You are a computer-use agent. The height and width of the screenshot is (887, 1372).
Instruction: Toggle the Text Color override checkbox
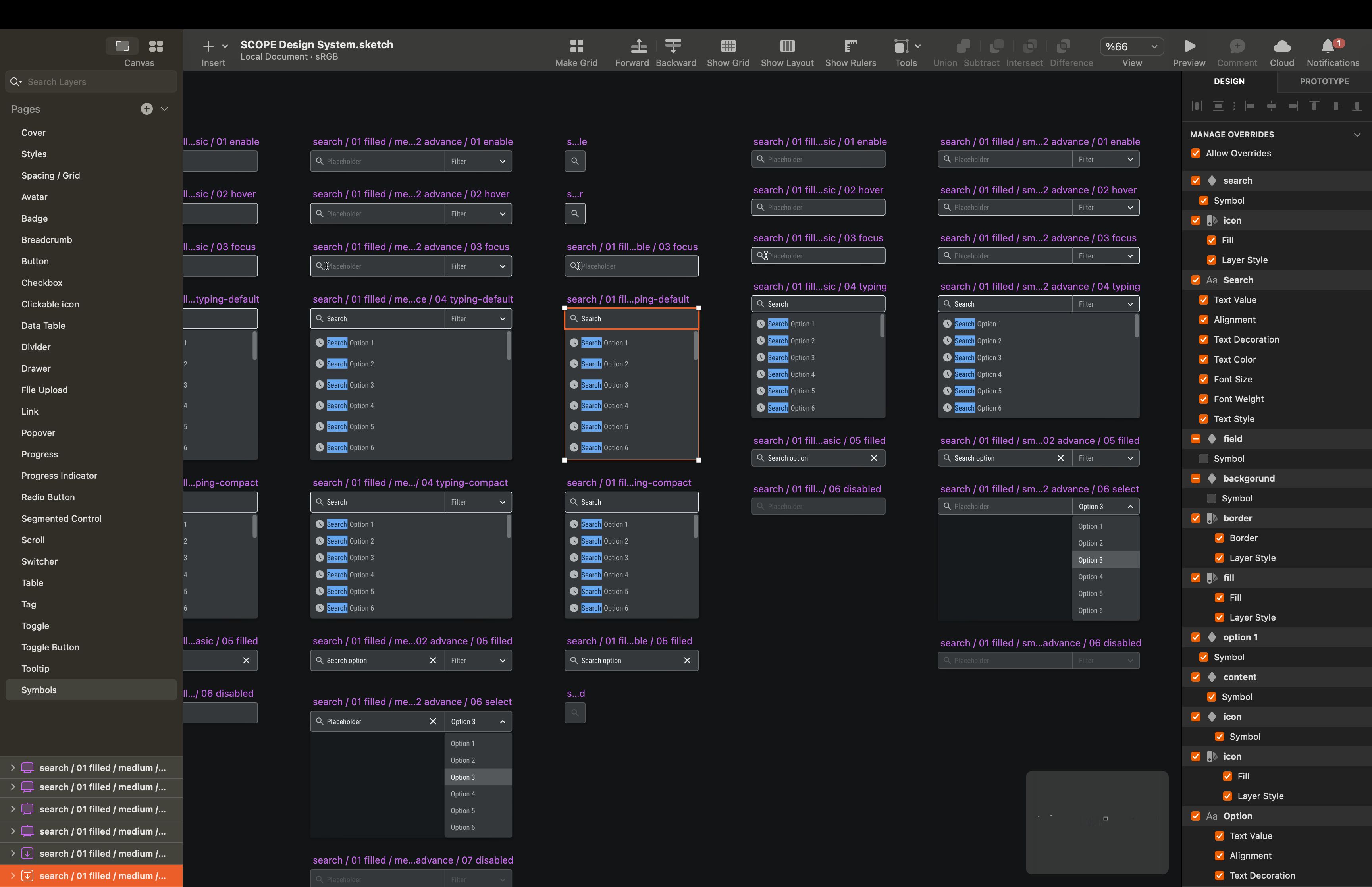pyautogui.click(x=1203, y=359)
